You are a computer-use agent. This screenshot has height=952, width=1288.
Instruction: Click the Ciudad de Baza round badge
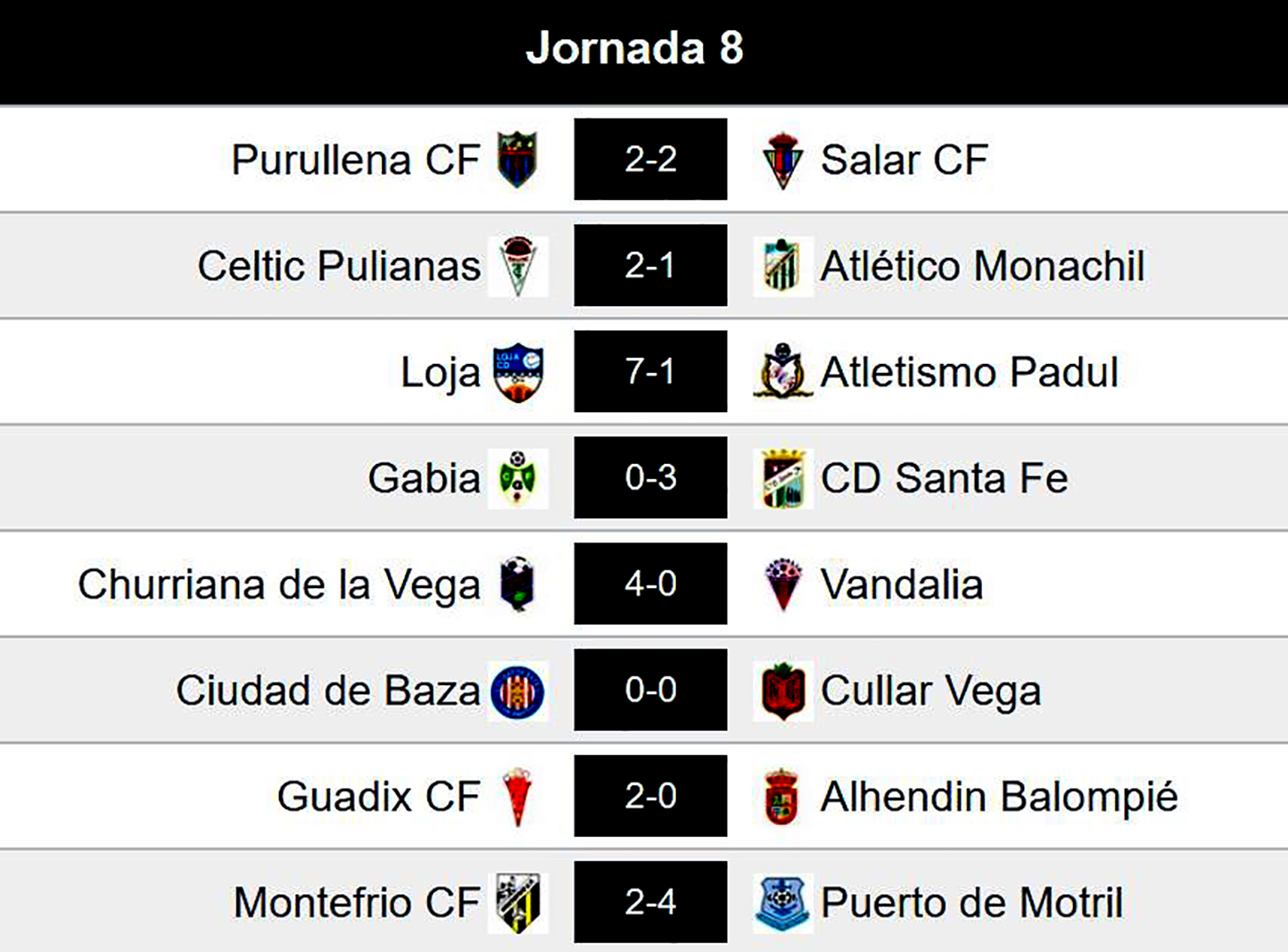[517, 691]
